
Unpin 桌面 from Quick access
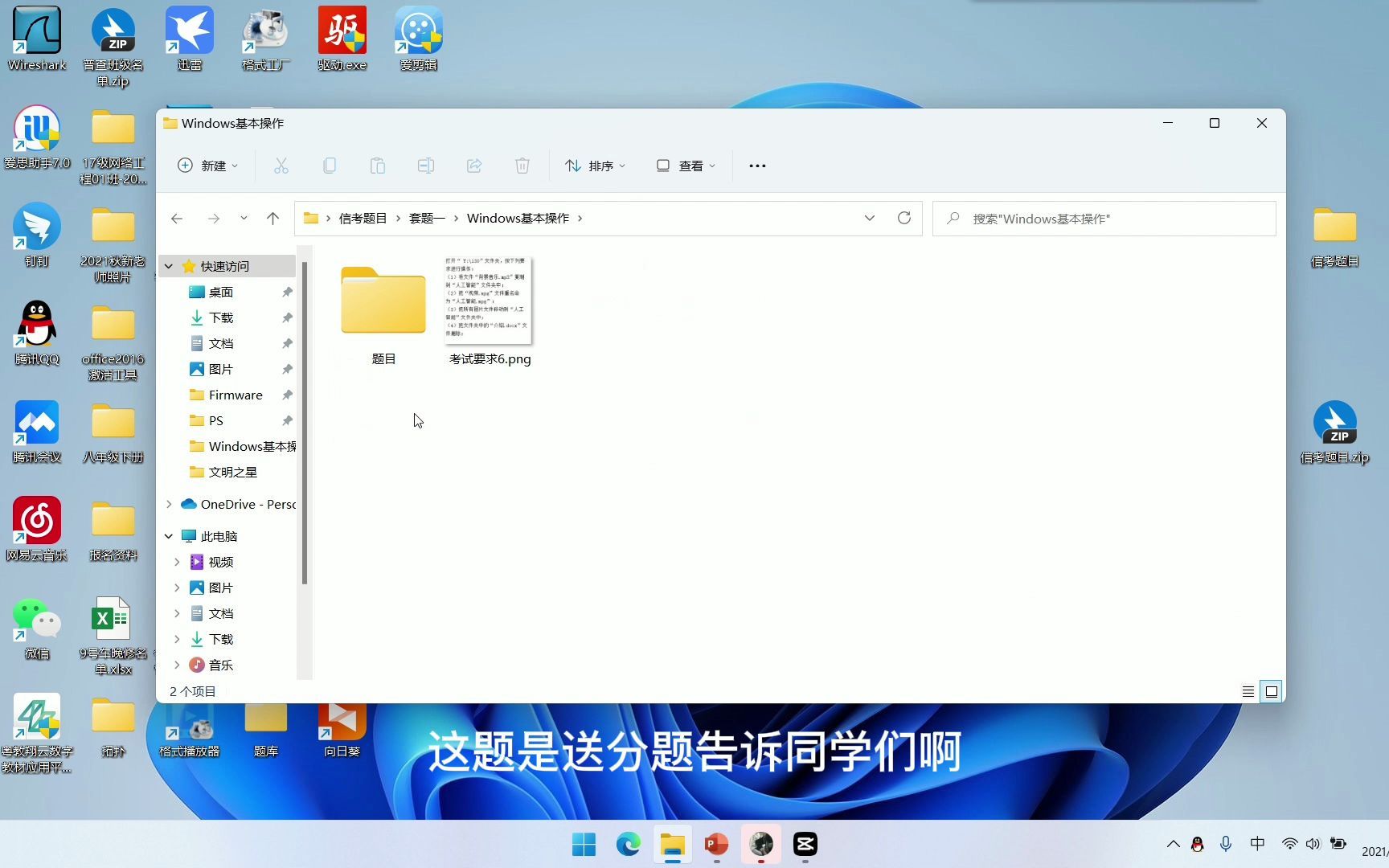click(x=287, y=292)
